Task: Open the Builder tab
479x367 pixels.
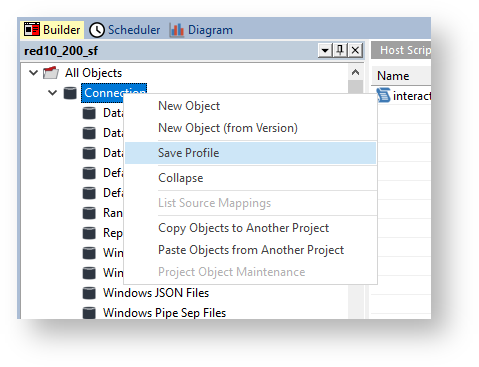Action: coord(52,30)
